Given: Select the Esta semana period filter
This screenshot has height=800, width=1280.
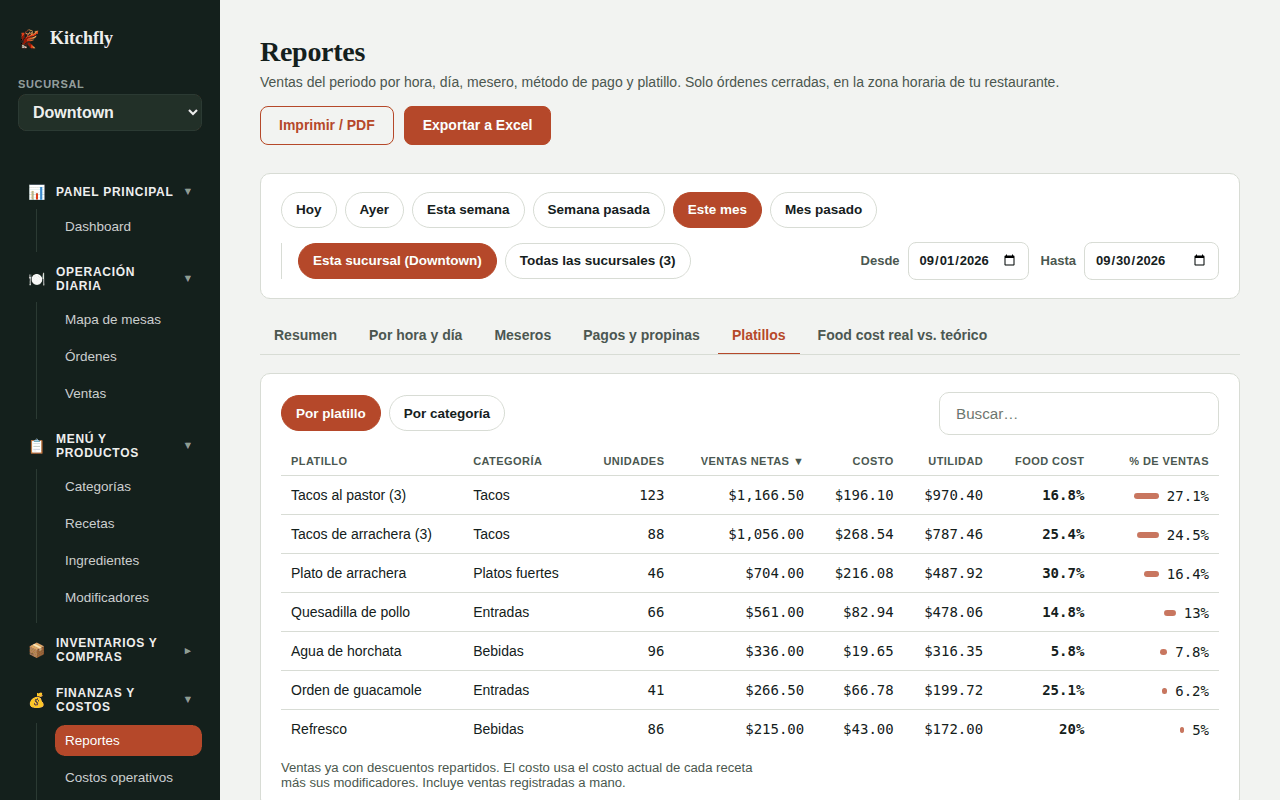Looking at the screenshot, I should tap(468, 210).
